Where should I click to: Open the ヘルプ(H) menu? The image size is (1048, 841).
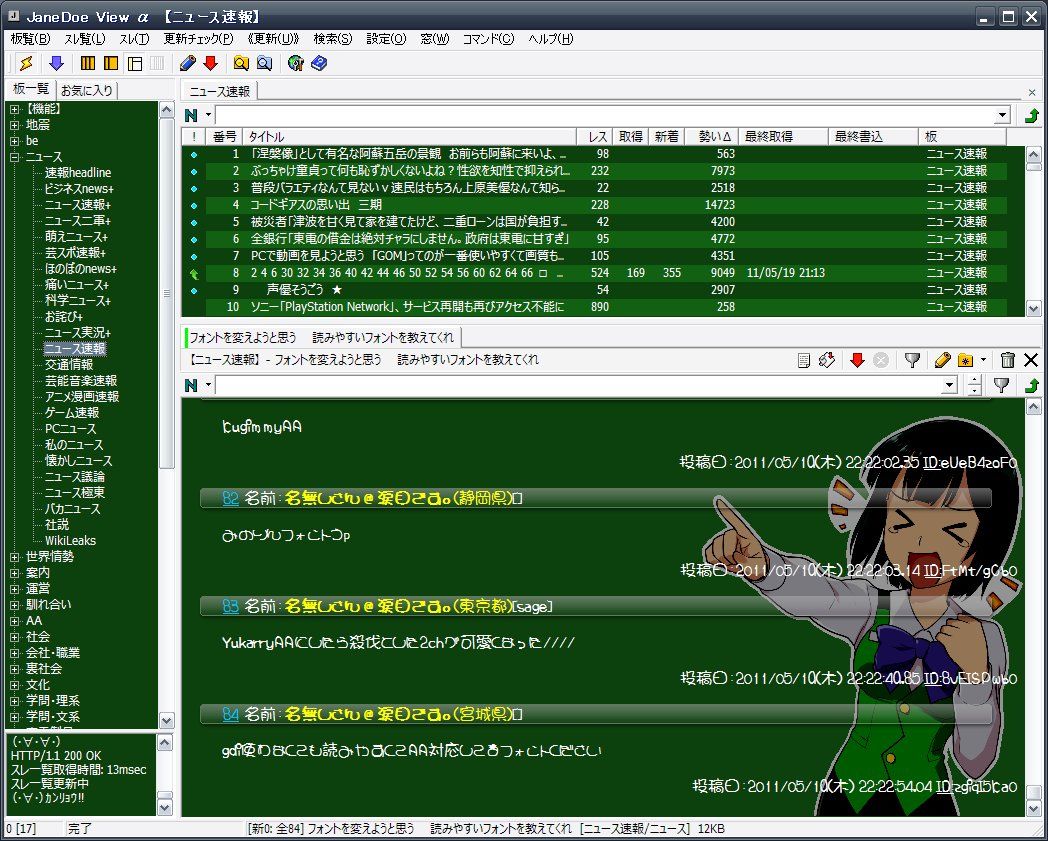point(551,39)
